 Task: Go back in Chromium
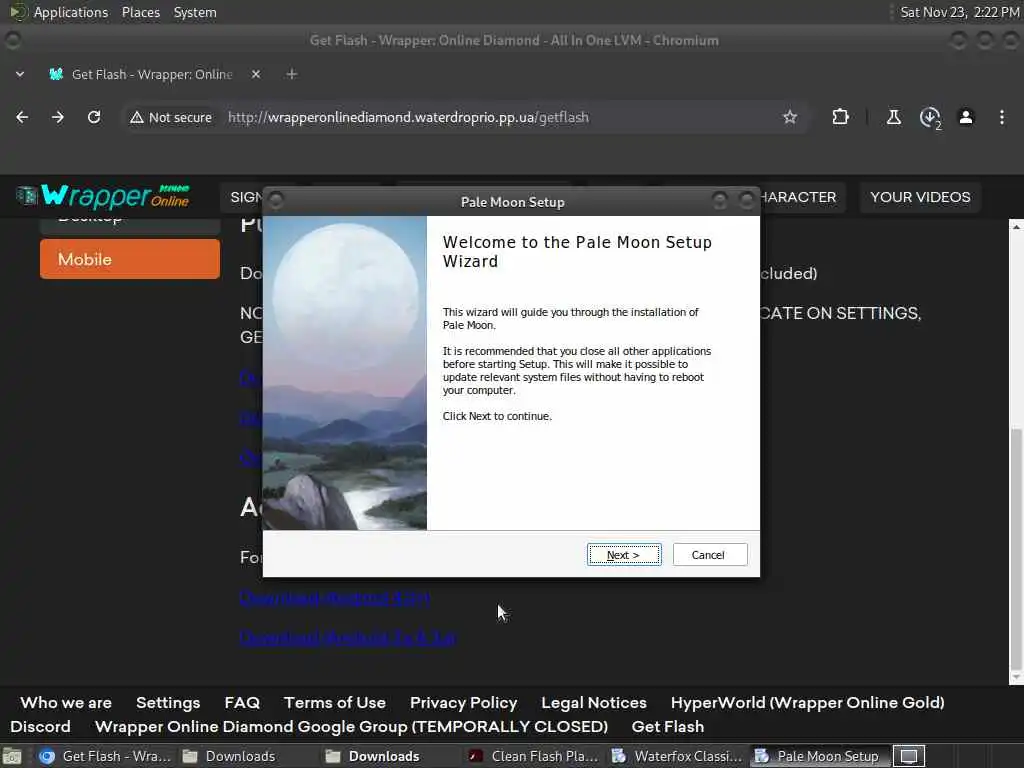[x=22, y=117]
